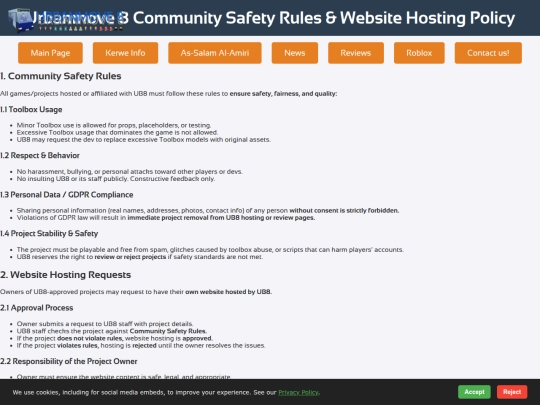
Task: Click 'UB8 may request the dev' bullet
Action: (144, 139)
